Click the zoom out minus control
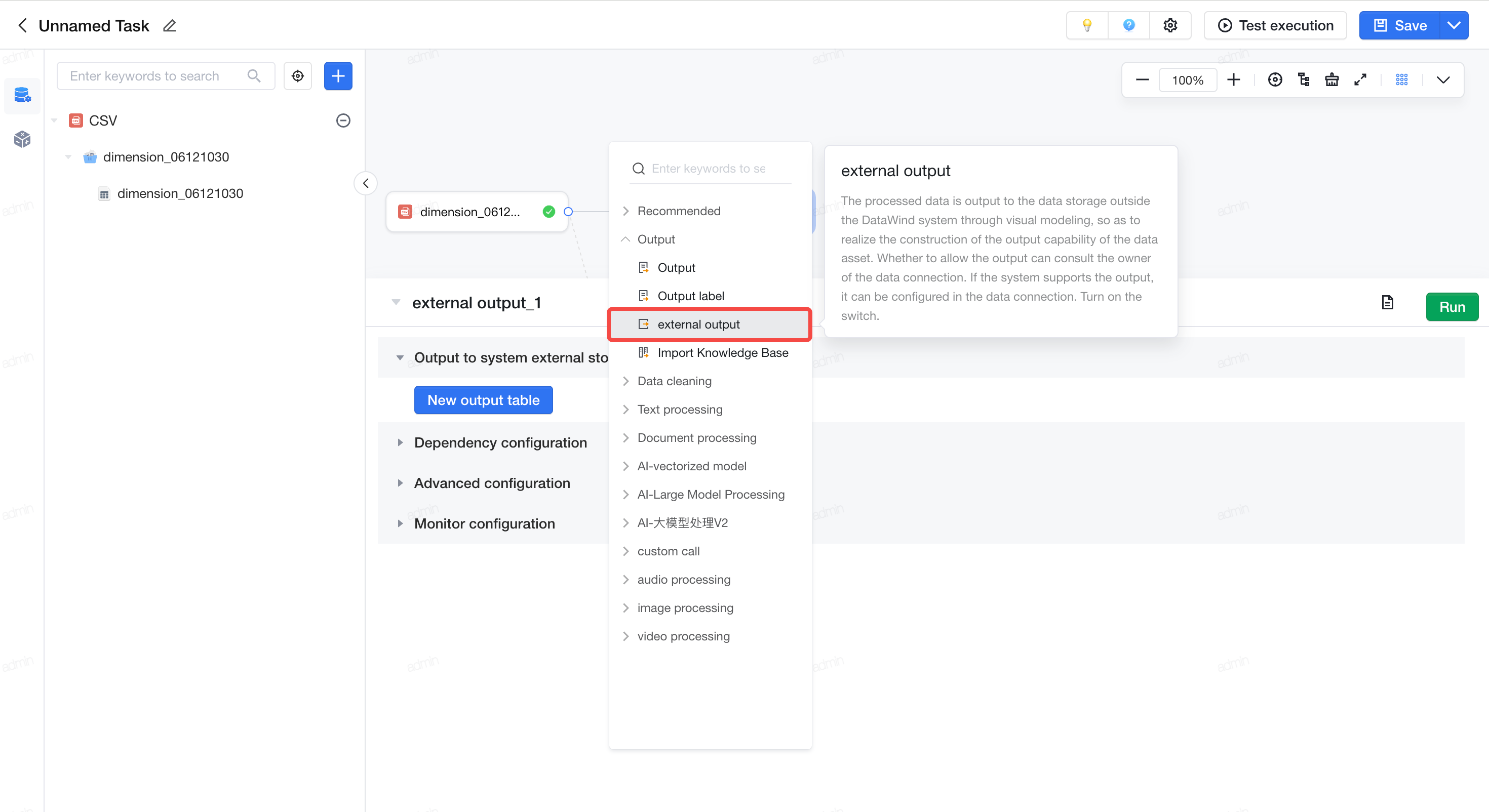1489x812 pixels. pos(1142,80)
